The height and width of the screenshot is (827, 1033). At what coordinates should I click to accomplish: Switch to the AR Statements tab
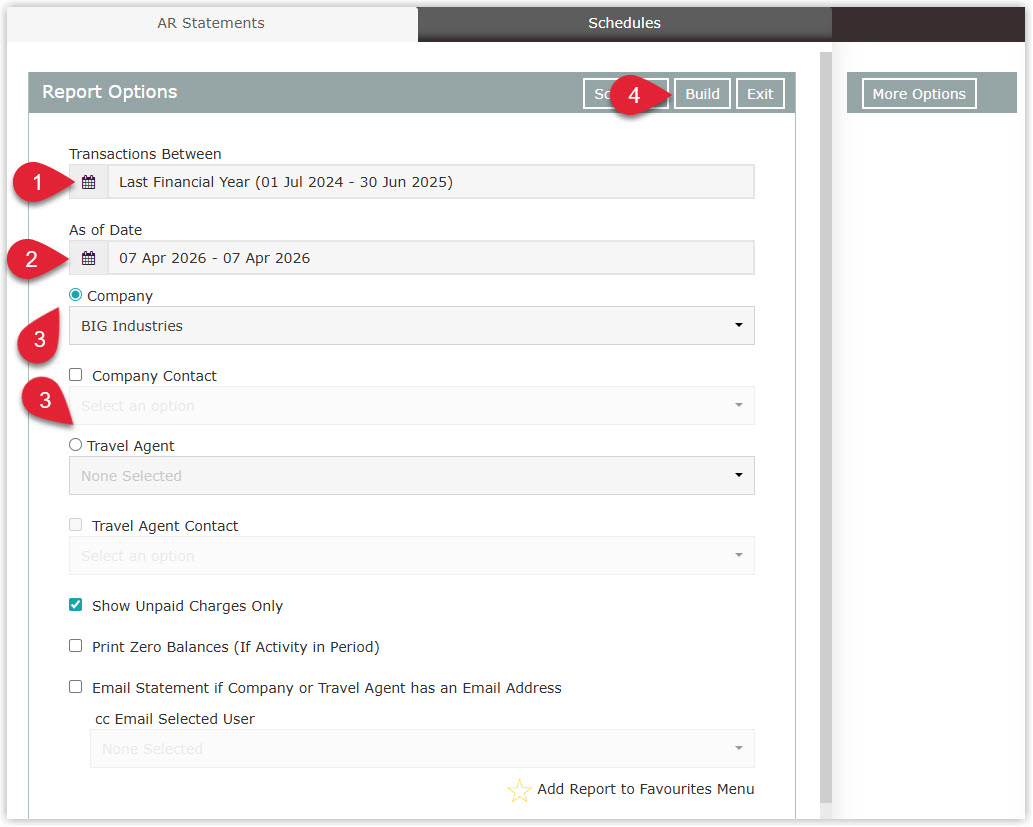(x=211, y=24)
